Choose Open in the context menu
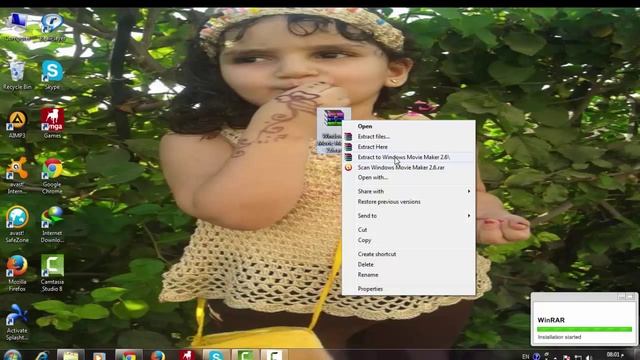The width and height of the screenshot is (640, 360). (x=408, y=127)
